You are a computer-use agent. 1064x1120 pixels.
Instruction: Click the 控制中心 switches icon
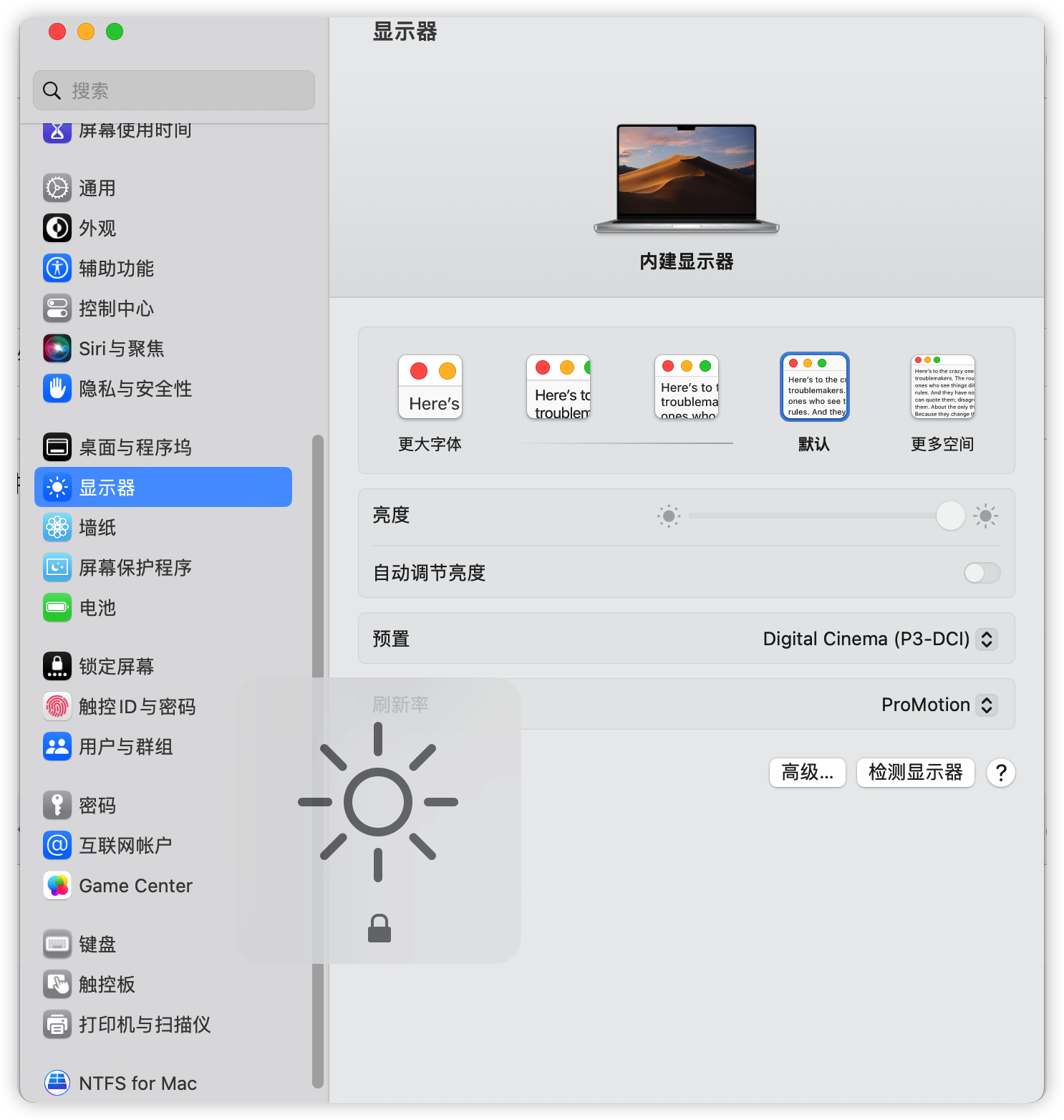pyautogui.click(x=57, y=309)
